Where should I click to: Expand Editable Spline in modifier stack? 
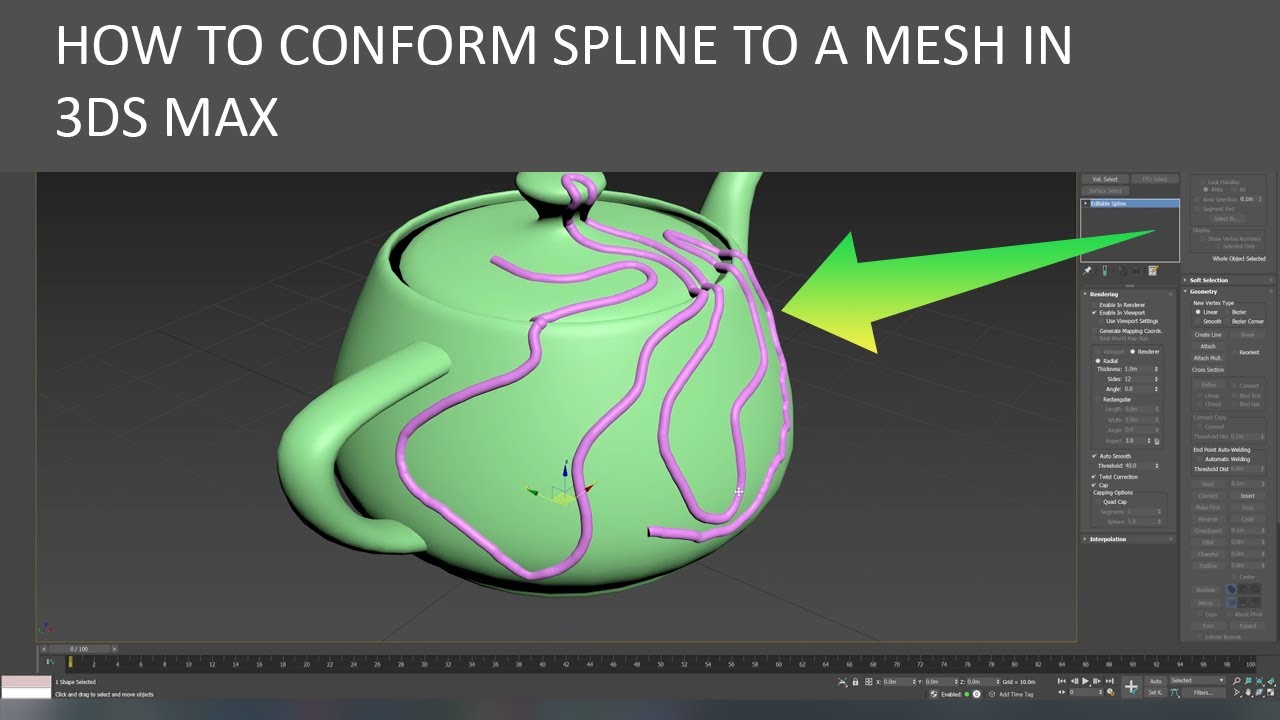point(1085,203)
